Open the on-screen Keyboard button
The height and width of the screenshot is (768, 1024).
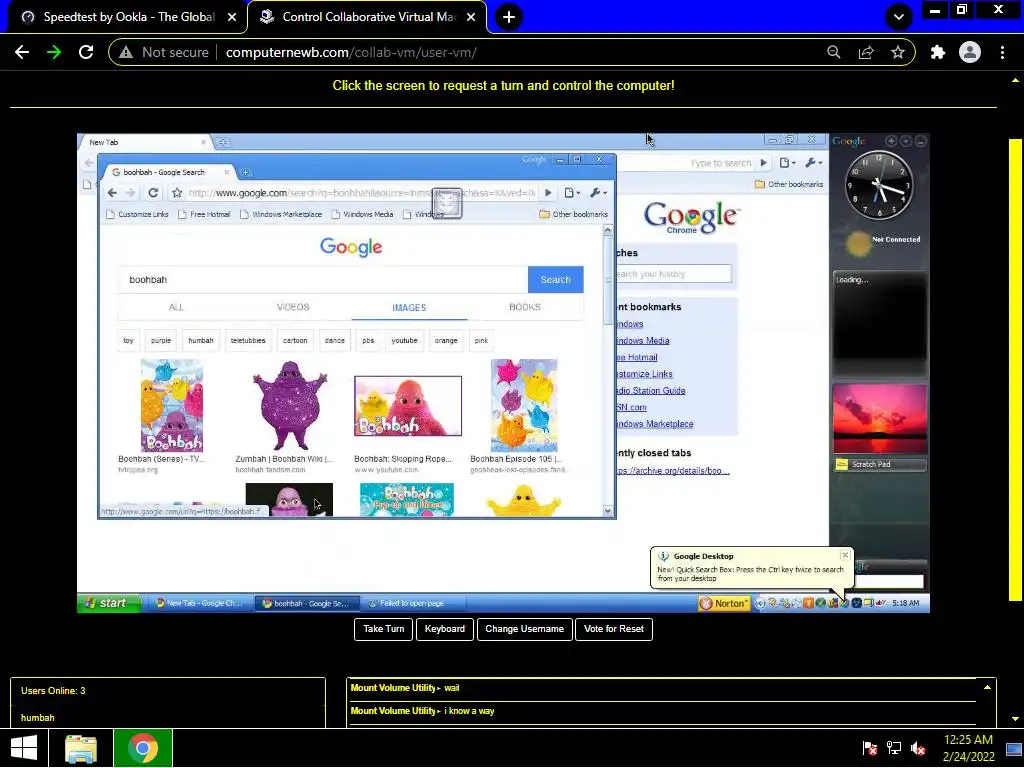pyautogui.click(x=445, y=629)
